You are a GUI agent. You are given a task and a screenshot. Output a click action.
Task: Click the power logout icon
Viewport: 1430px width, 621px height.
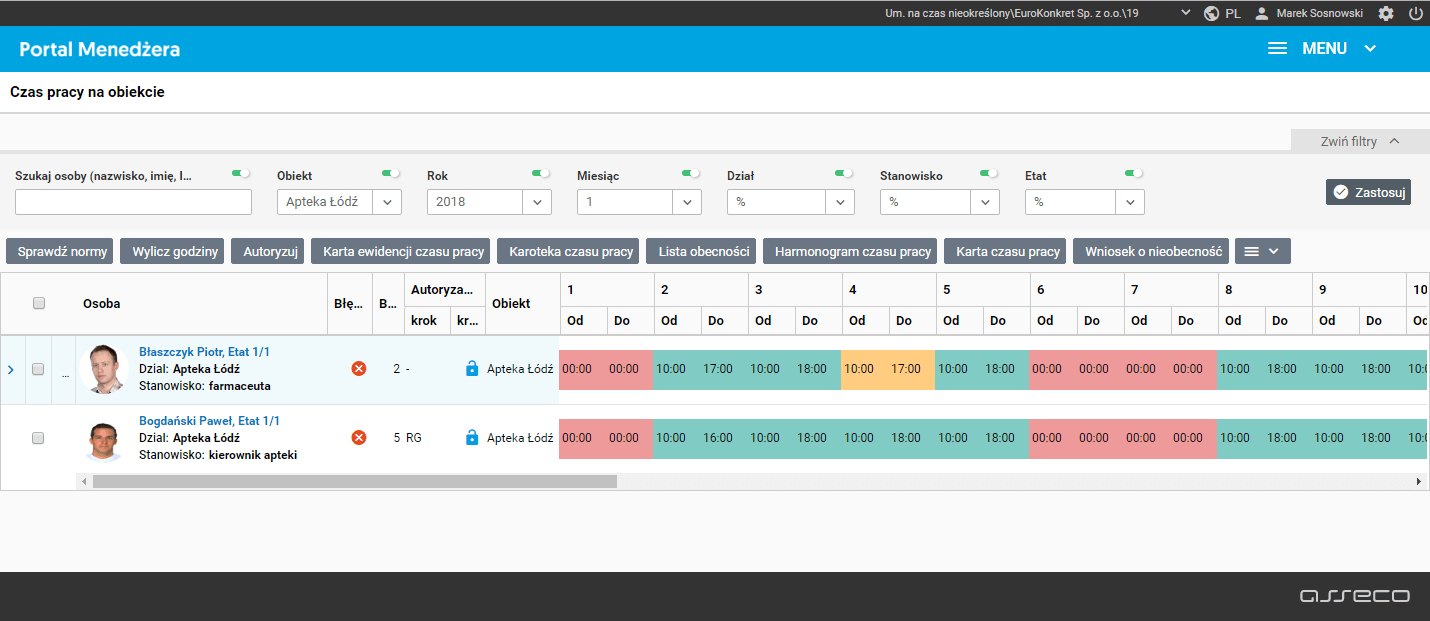click(1416, 13)
